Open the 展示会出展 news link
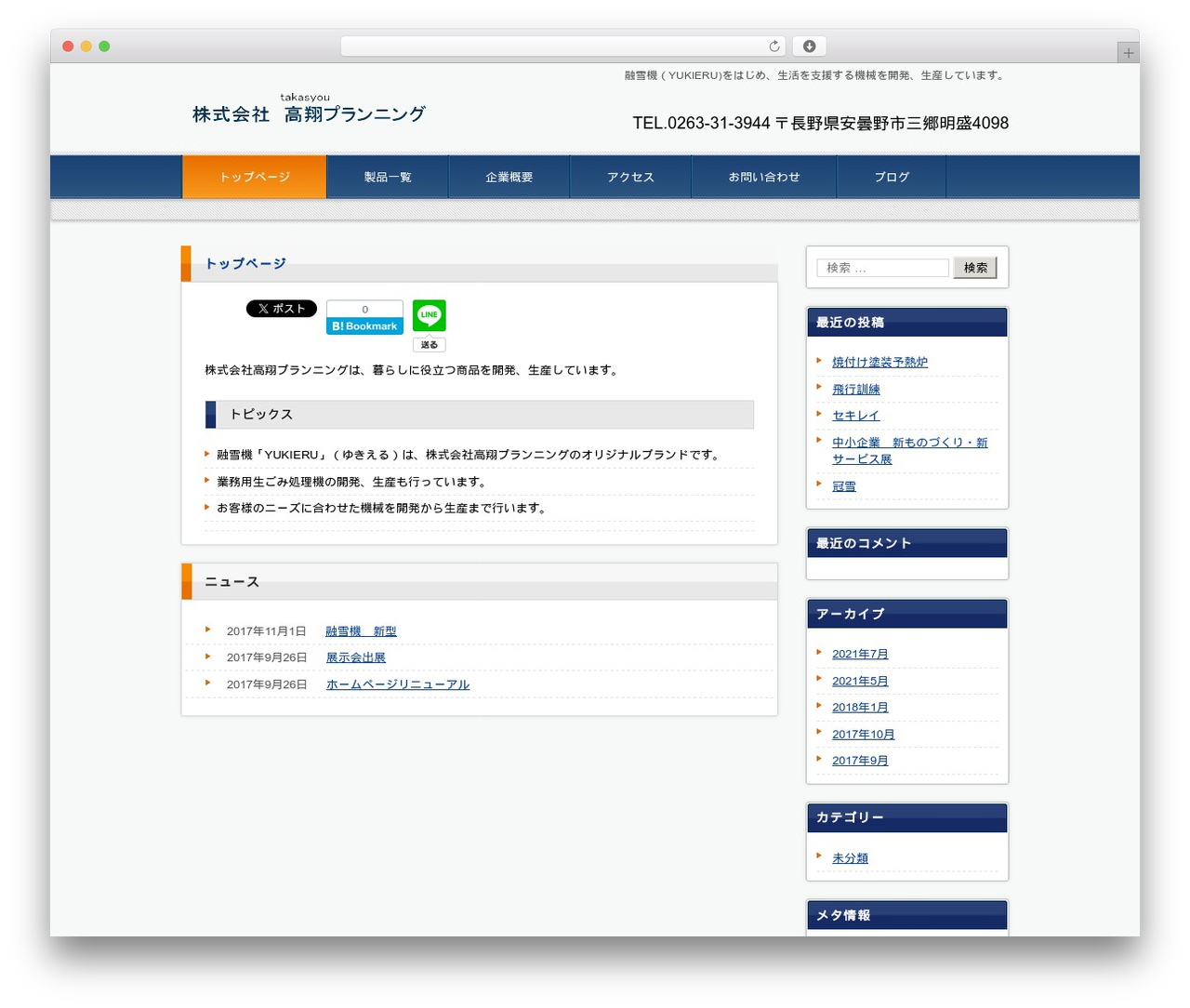Screen dimensions: 1190x1008 click(x=355, y=657)
